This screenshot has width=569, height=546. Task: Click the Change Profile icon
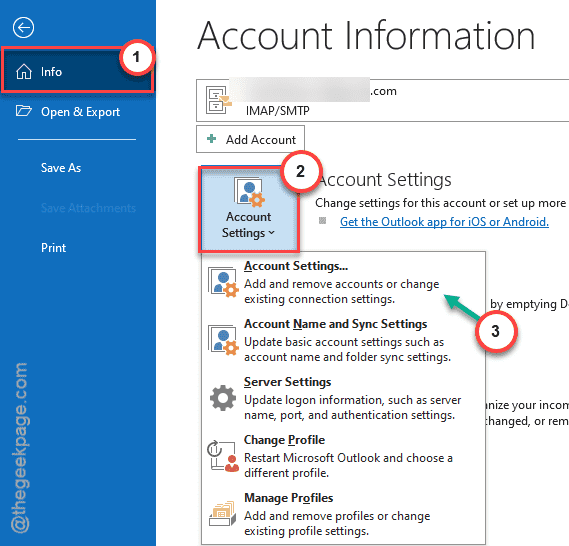coord(223,456)
